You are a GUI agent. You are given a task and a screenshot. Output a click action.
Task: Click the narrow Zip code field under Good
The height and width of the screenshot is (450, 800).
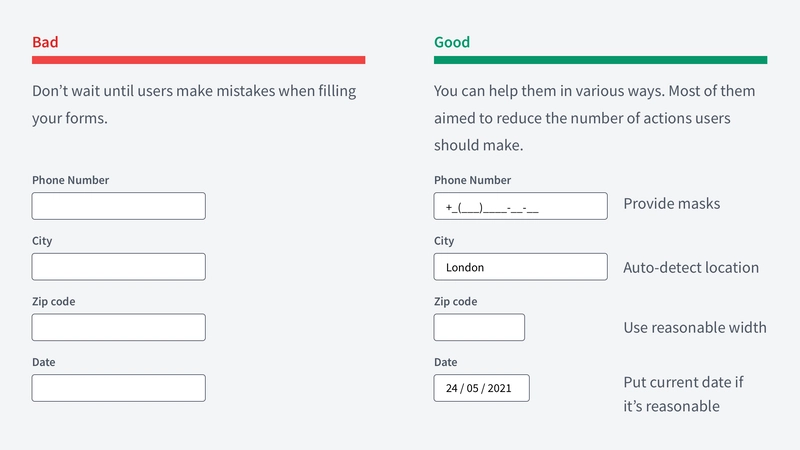pyautogui.click(x=479, y=328)
